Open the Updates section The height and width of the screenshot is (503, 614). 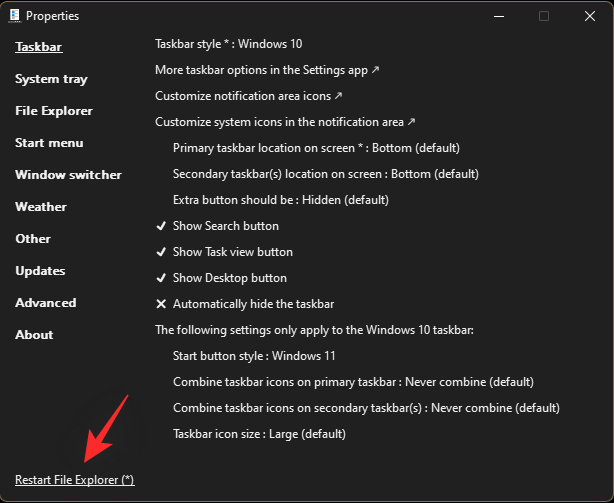(x=40, y=271)
